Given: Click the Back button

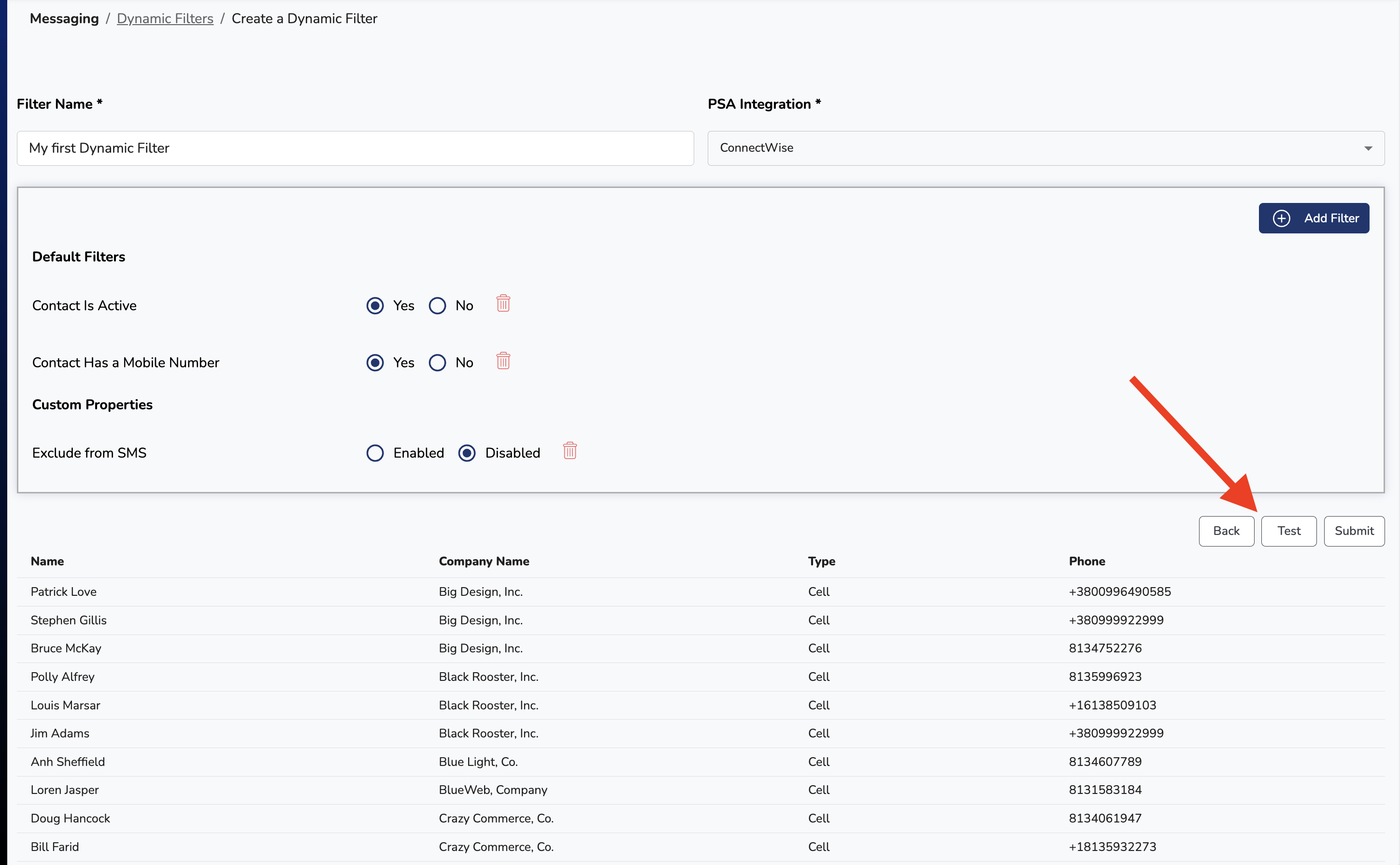Looking at the screenshot, I should click(x=1226, y=531).
